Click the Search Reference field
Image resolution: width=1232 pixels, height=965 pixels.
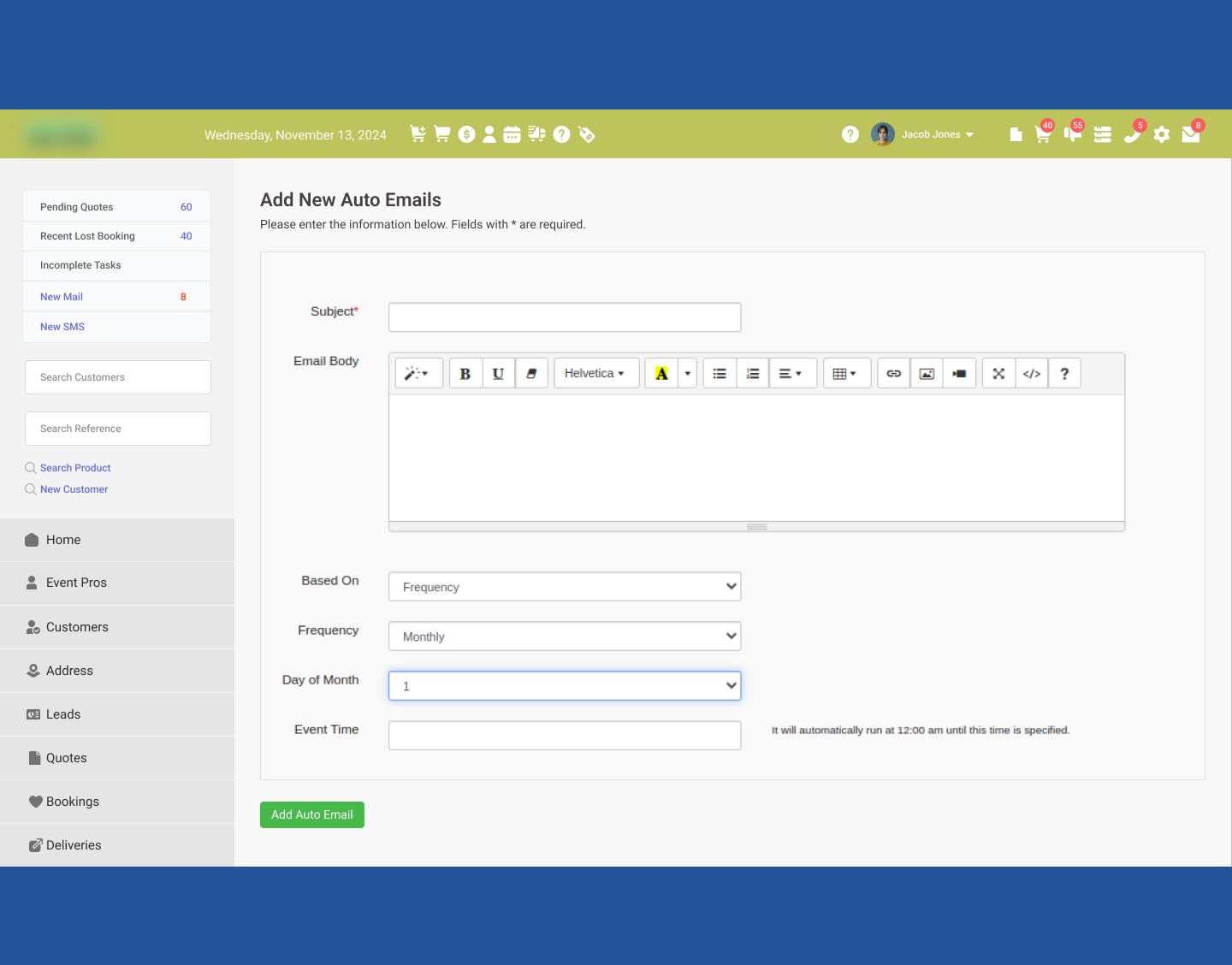click(x=118, y=429)
